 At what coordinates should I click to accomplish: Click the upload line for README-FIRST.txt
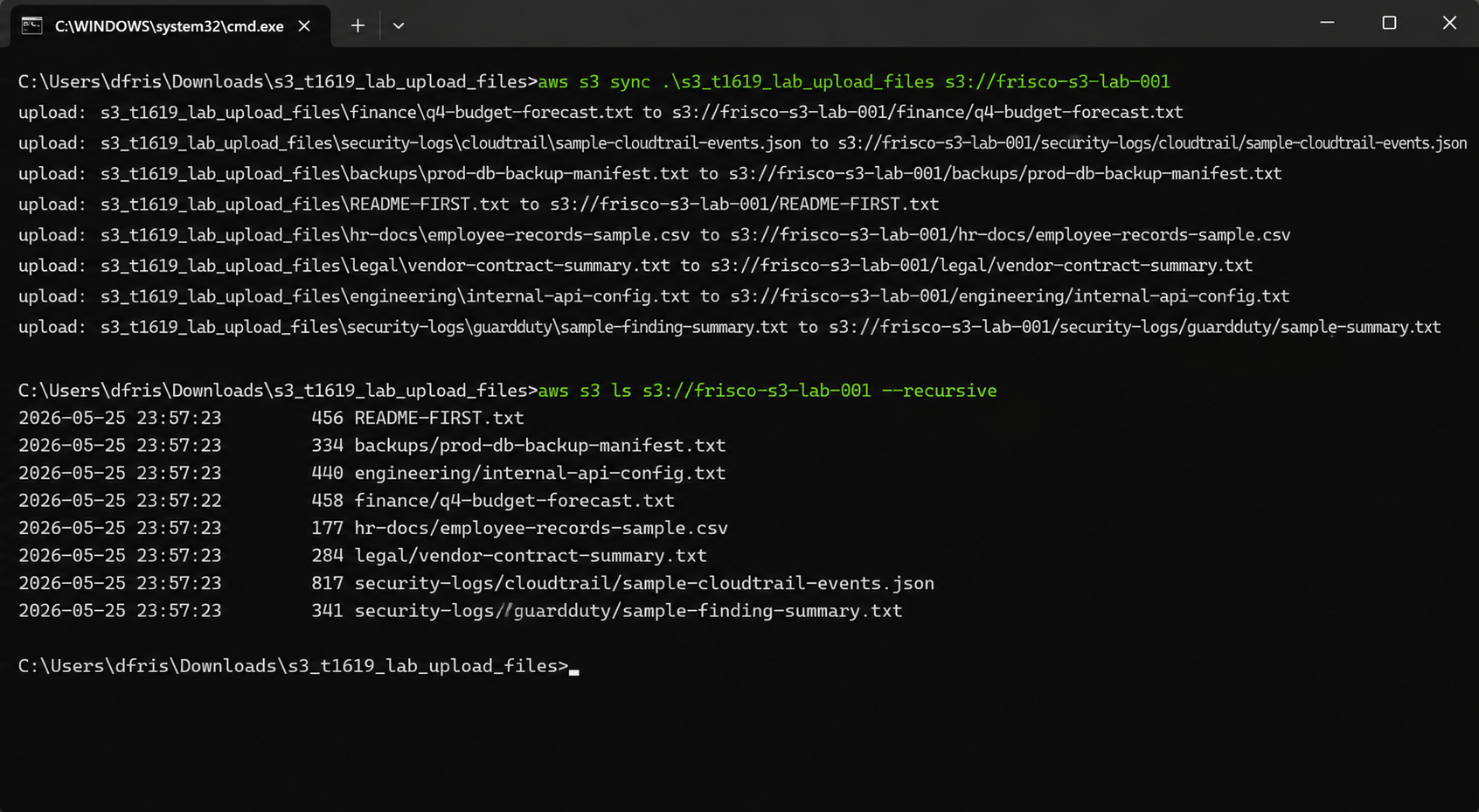[479, 205]
